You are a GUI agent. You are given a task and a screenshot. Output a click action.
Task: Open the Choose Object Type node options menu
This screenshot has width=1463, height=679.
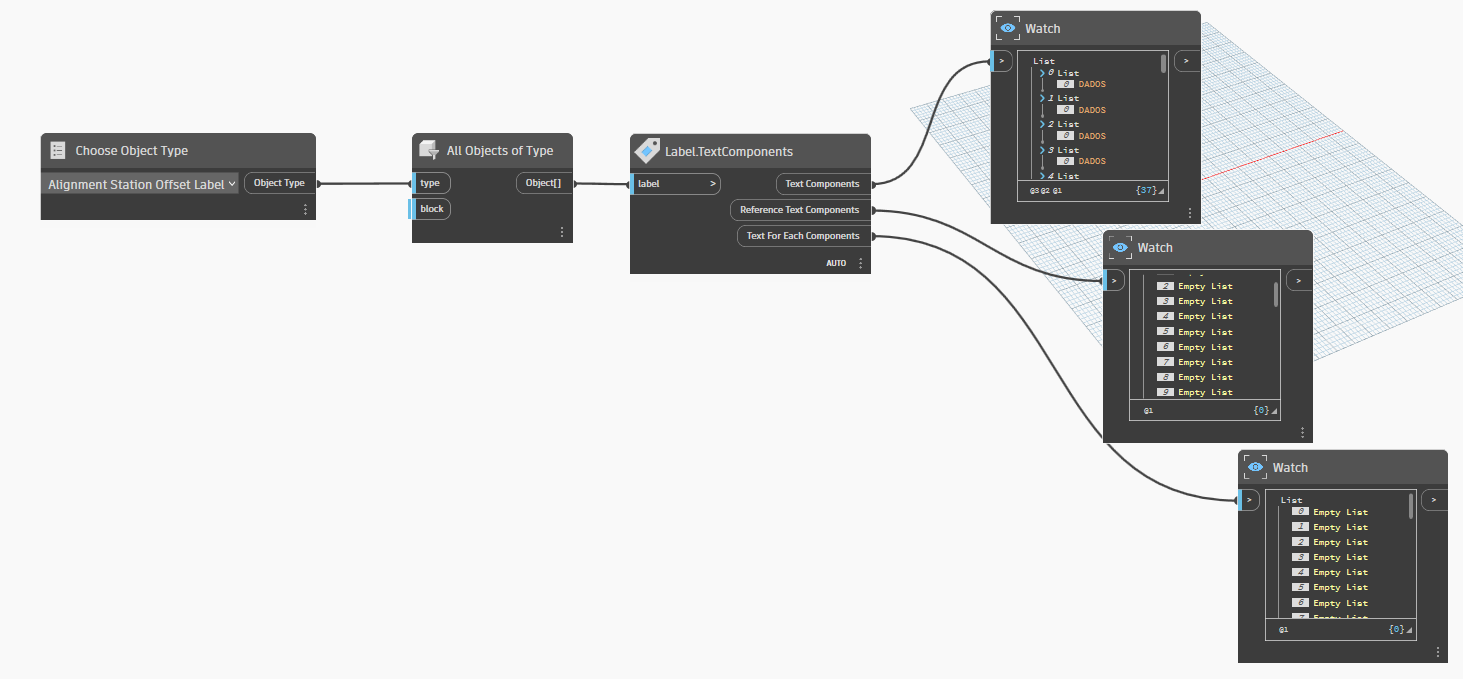tap(305, 209)
